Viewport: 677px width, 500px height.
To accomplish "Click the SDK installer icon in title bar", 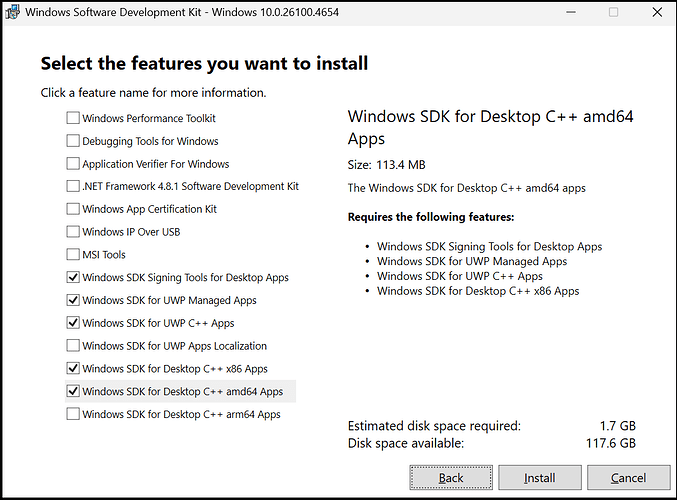I will (12, 13).
